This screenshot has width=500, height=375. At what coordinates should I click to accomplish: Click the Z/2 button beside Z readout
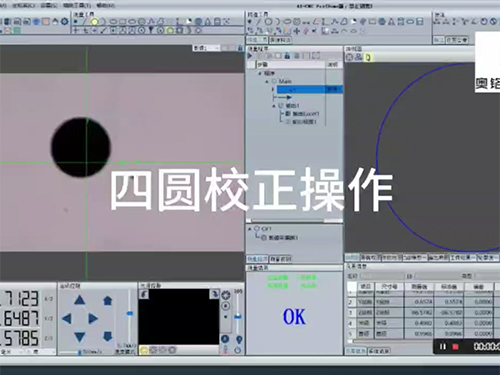[49, 338]
